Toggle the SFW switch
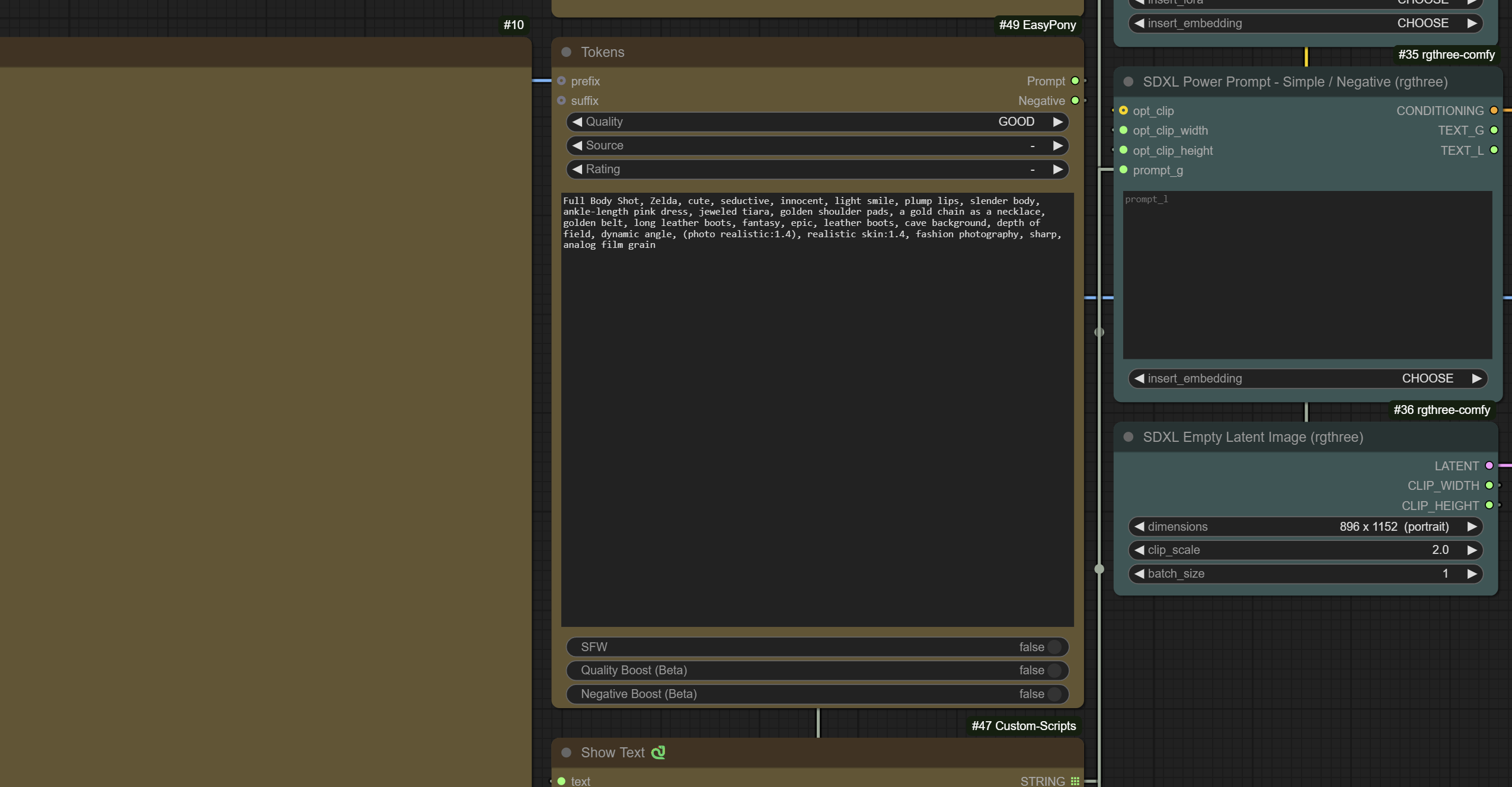 pyautogui.click(x=1054, y=647)
